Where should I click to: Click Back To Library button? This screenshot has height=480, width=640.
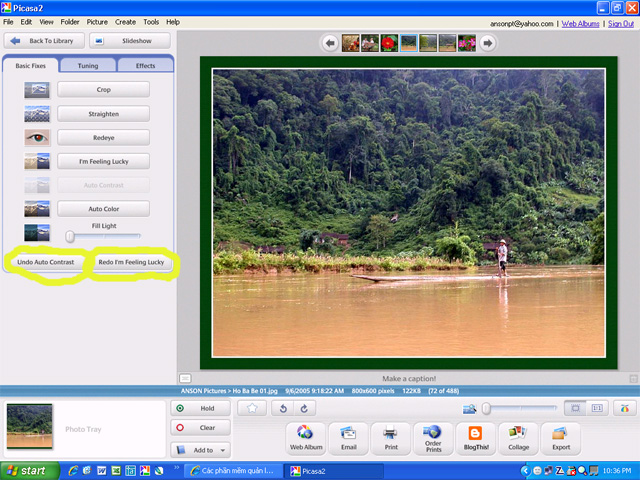(x=44, y=41)
